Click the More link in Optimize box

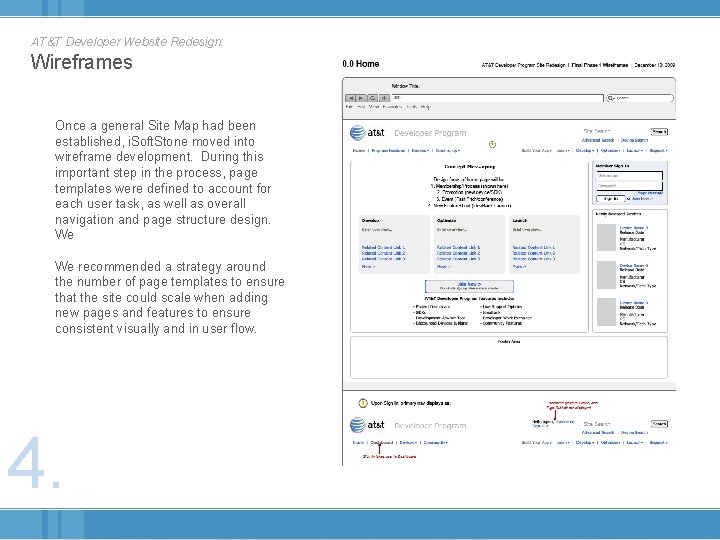tap(444, 266)
